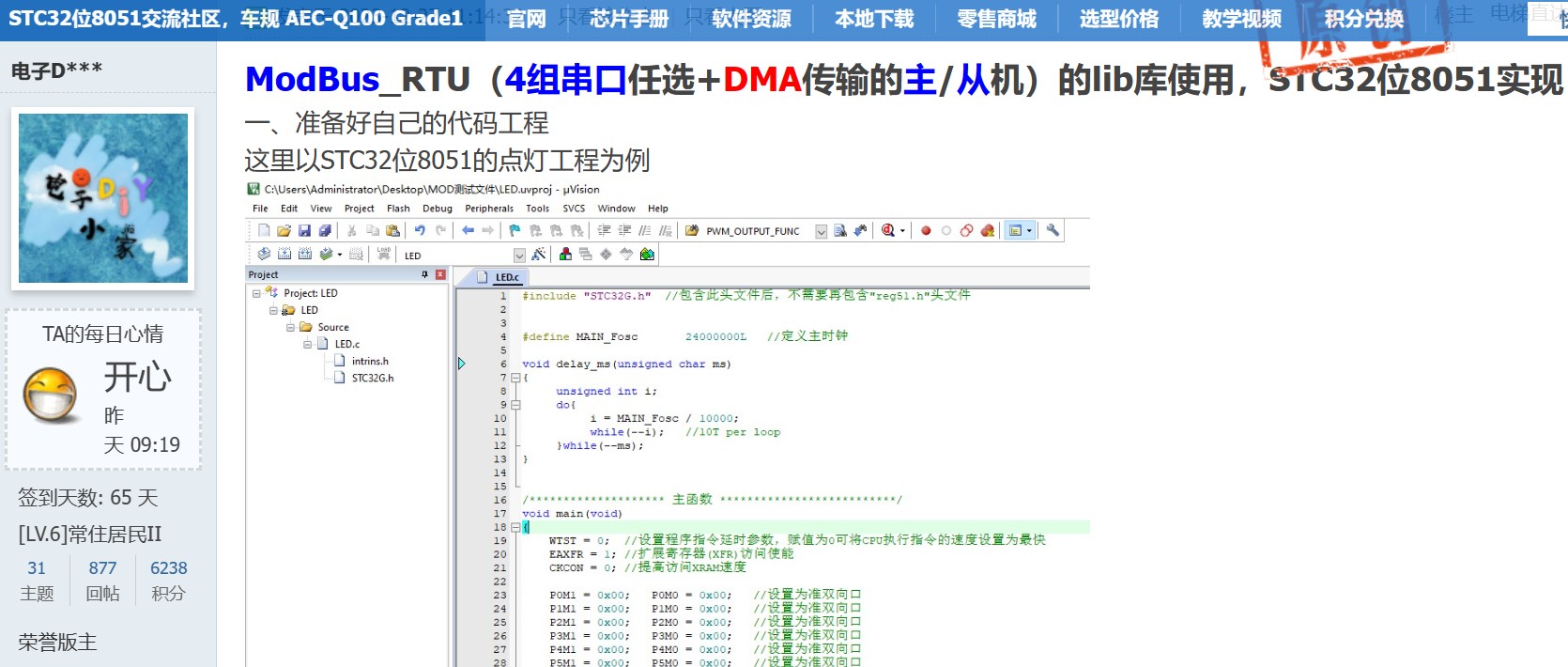The image size is (1568, 667).
Task: Open the Edit menu
Action: tap(289, 209)
